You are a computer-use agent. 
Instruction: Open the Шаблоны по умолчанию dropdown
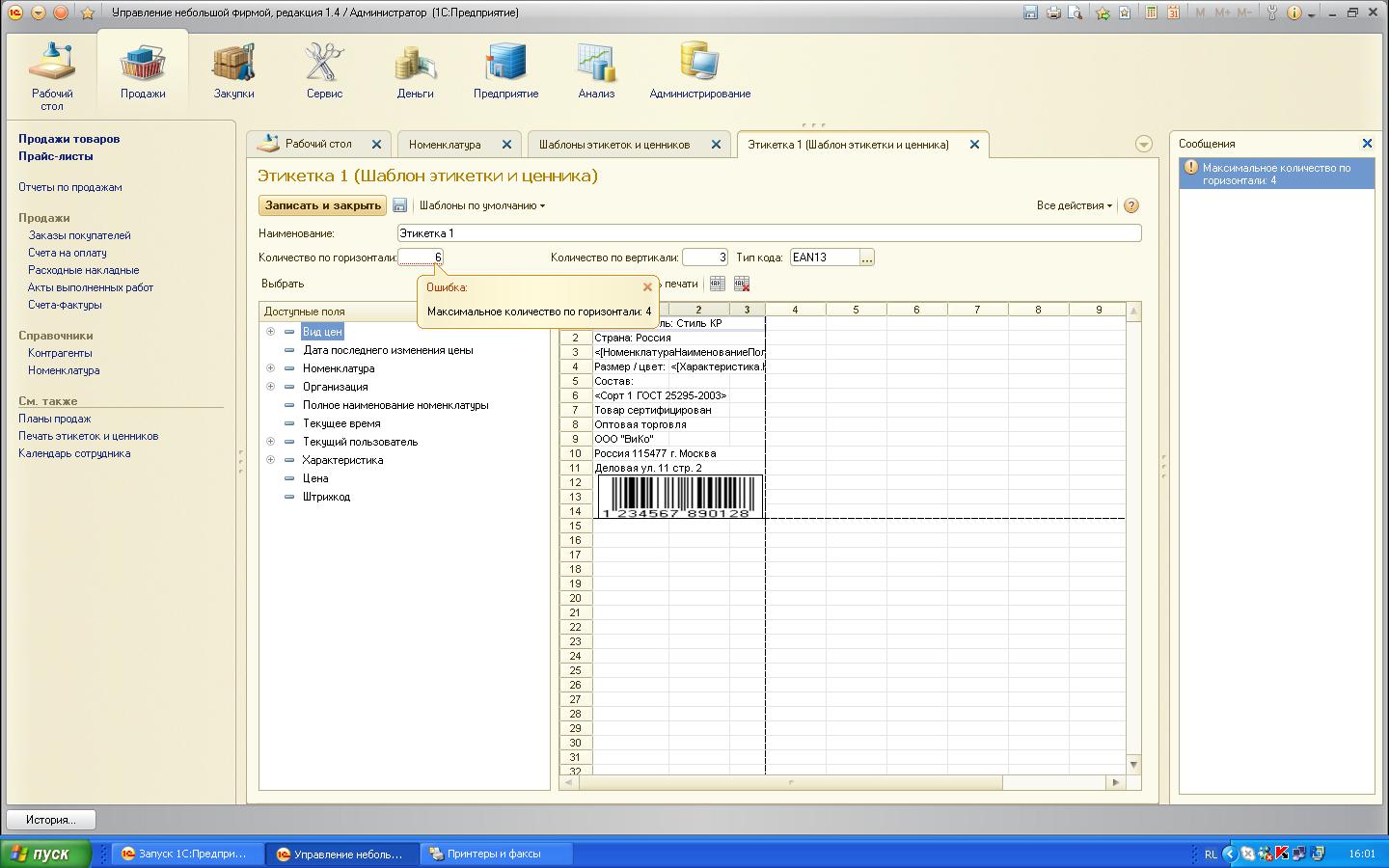(481, 205)
